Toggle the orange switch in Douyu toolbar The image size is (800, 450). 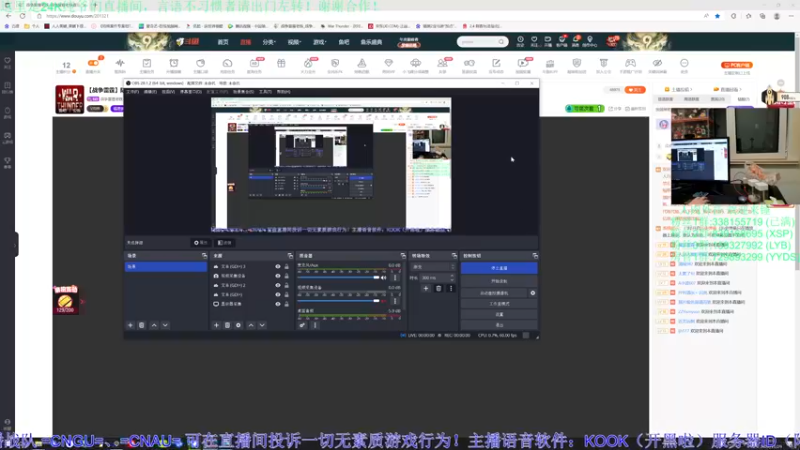[93, 63]
